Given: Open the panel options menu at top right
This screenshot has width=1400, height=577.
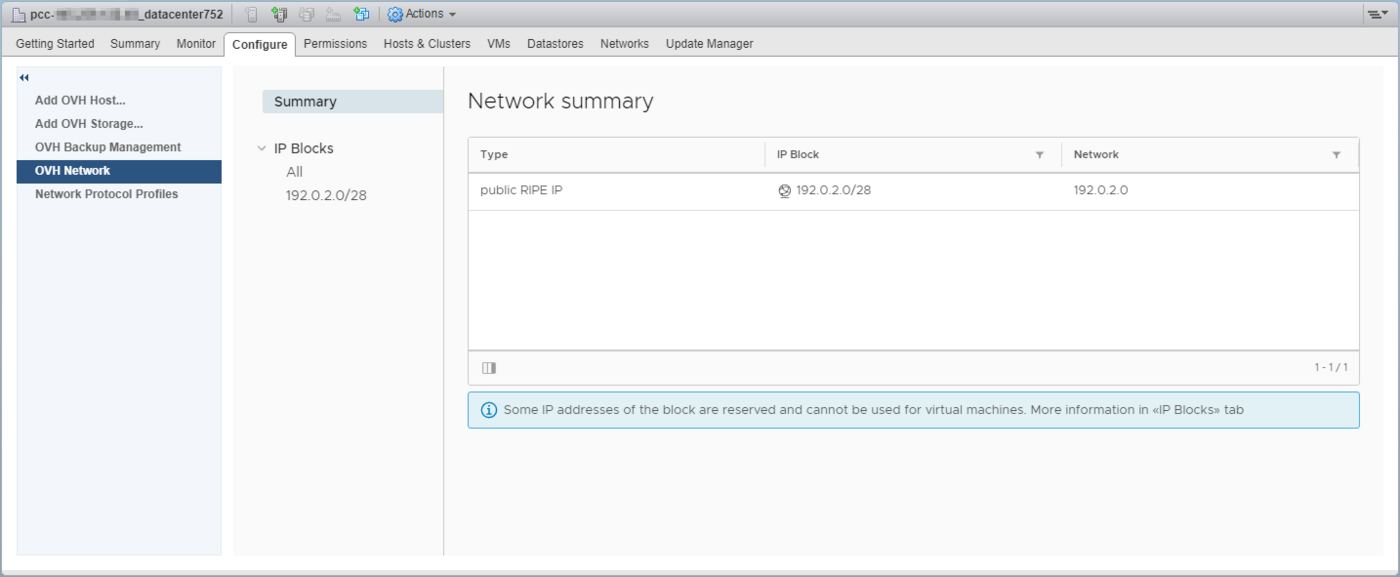Looking at the screenshot, I should pos(1377,14).
